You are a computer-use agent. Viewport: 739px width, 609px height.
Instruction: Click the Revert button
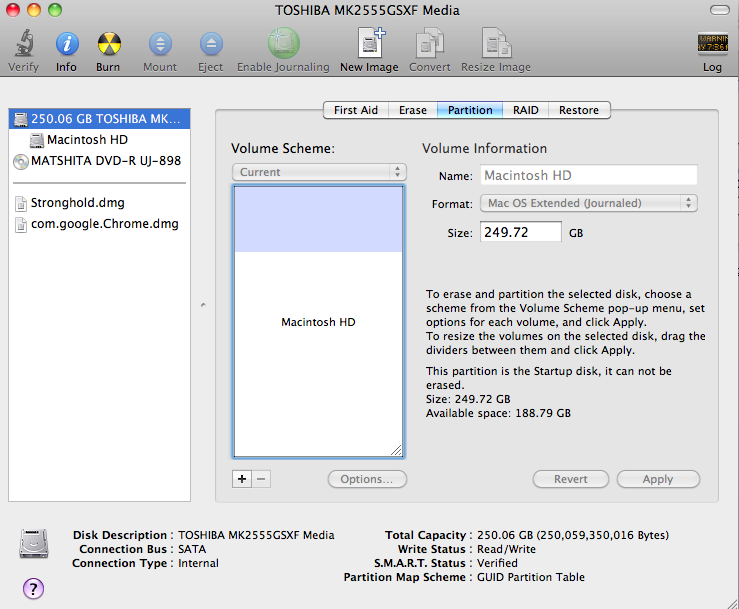[571, 479]
